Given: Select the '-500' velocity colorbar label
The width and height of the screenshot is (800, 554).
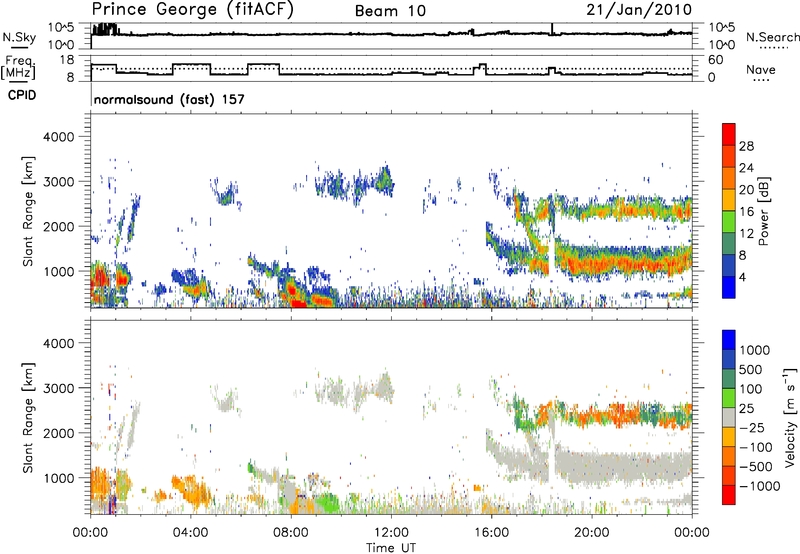Looking at the screenshot, I should (x=755, y=466).
